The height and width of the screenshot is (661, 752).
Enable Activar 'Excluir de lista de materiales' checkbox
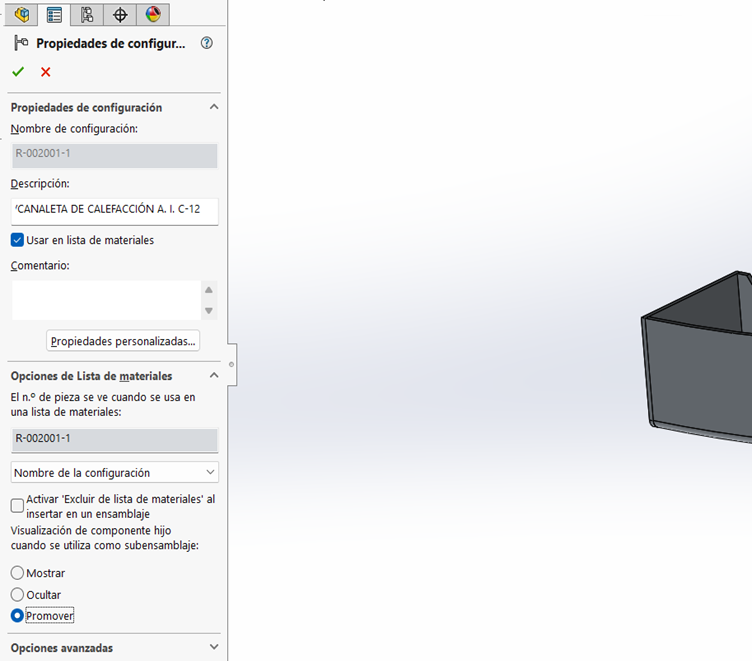click(17, 506)
